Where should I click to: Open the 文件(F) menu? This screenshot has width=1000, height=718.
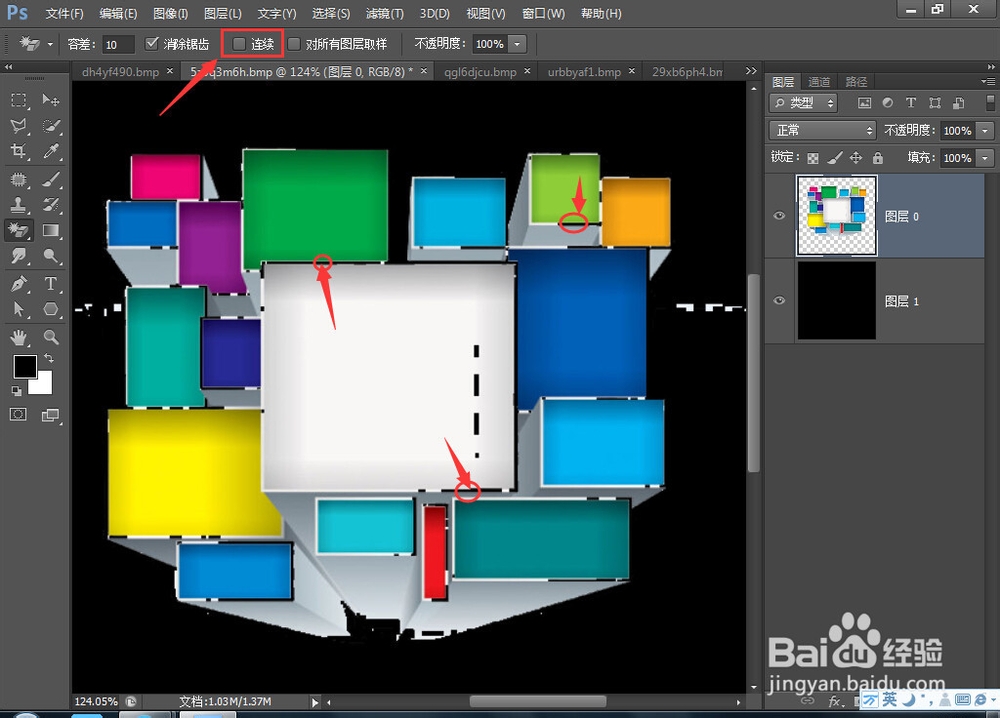pyautogui.click(x=64, y=13)
